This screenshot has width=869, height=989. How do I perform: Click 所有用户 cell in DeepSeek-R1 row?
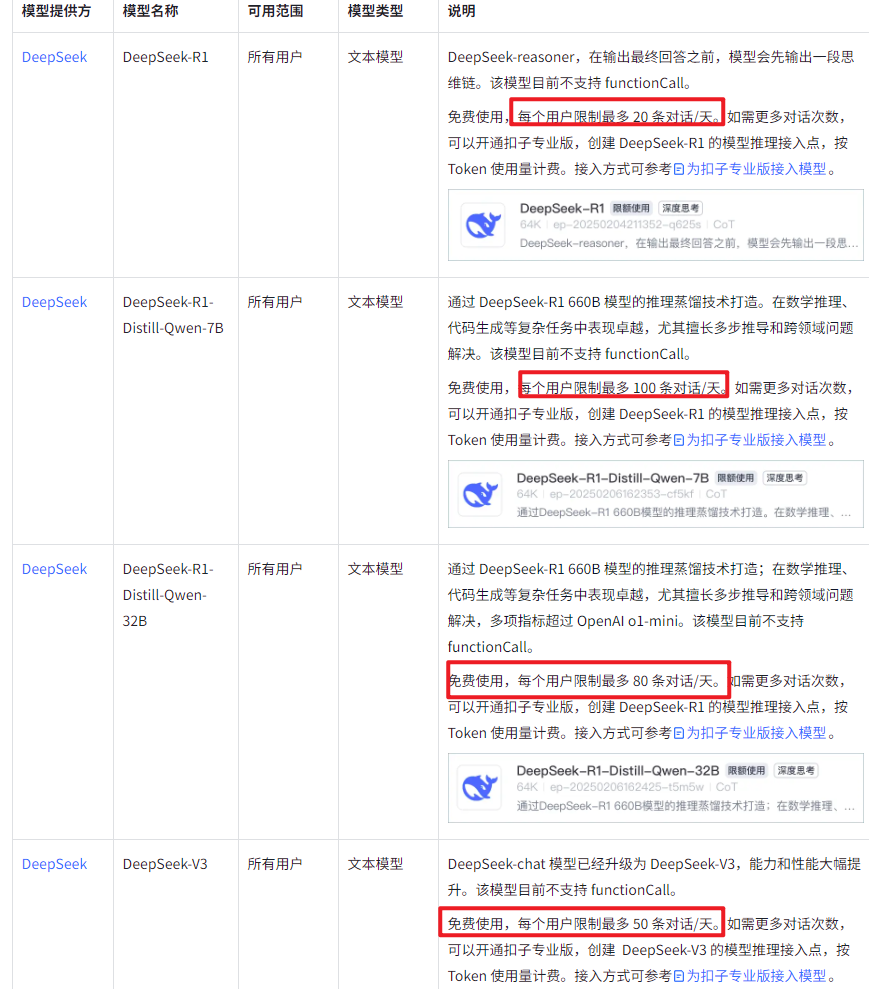pyautogui.click(x=275, y=57)
